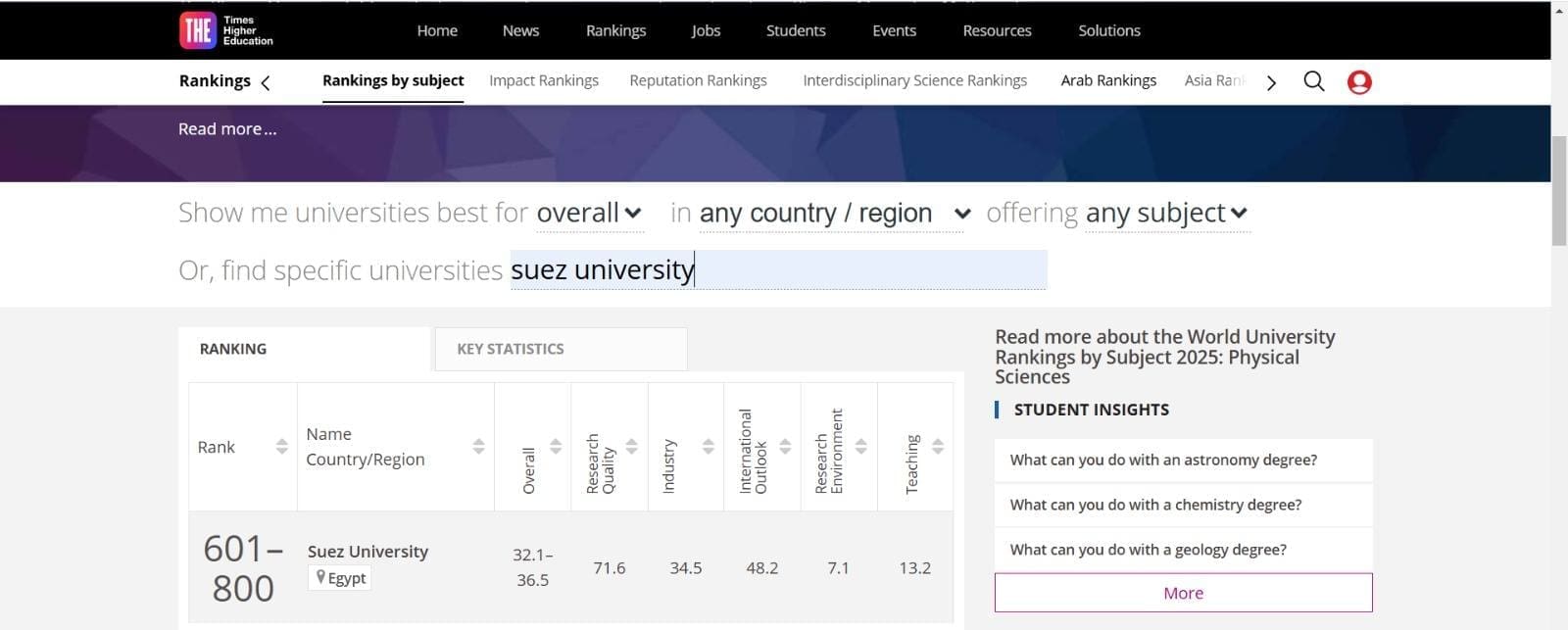1568x630 pixels.
Task: Open the Events menu
Action: click(894, 30)
